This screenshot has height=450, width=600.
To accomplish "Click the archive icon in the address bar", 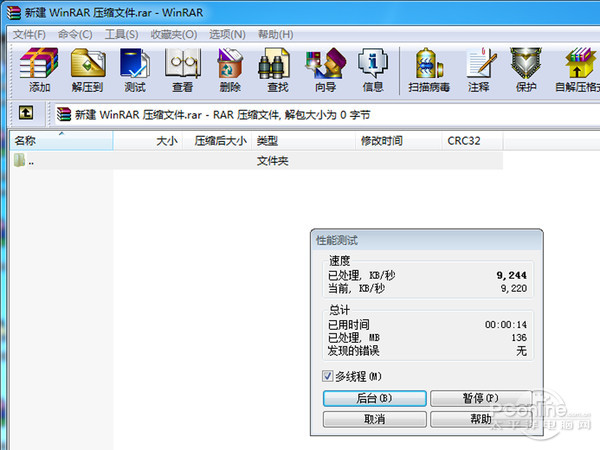I will point(64,114).
